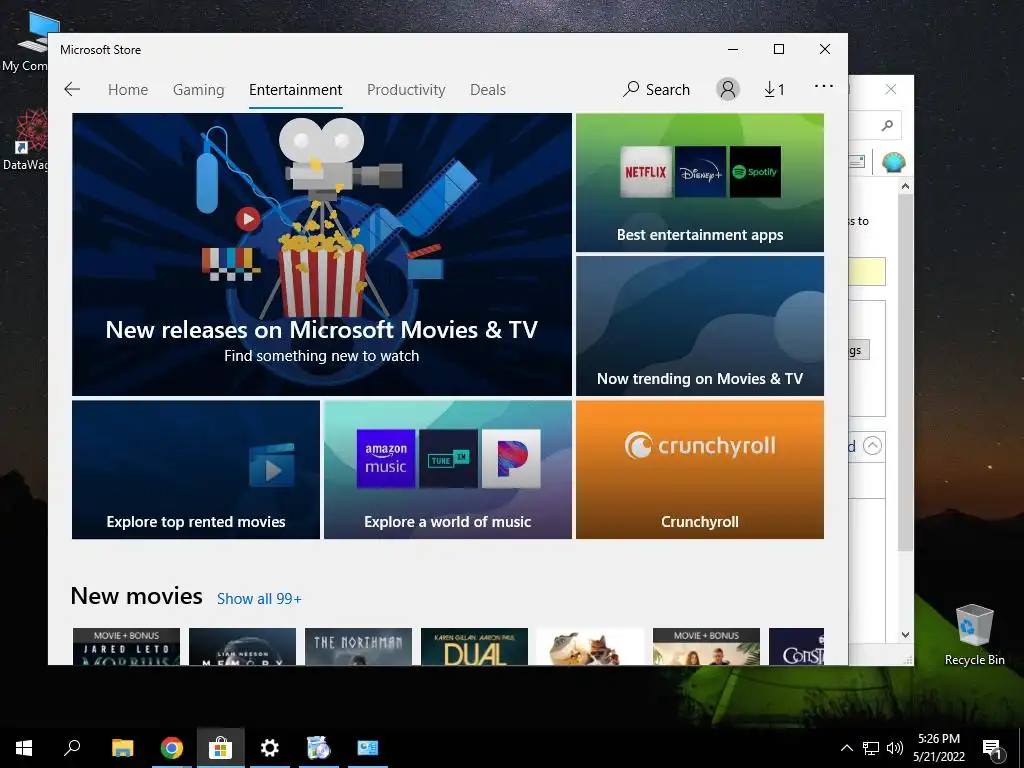Open Now trending on Movies & TV tile
1024x768 pixels.
(699, 326)
